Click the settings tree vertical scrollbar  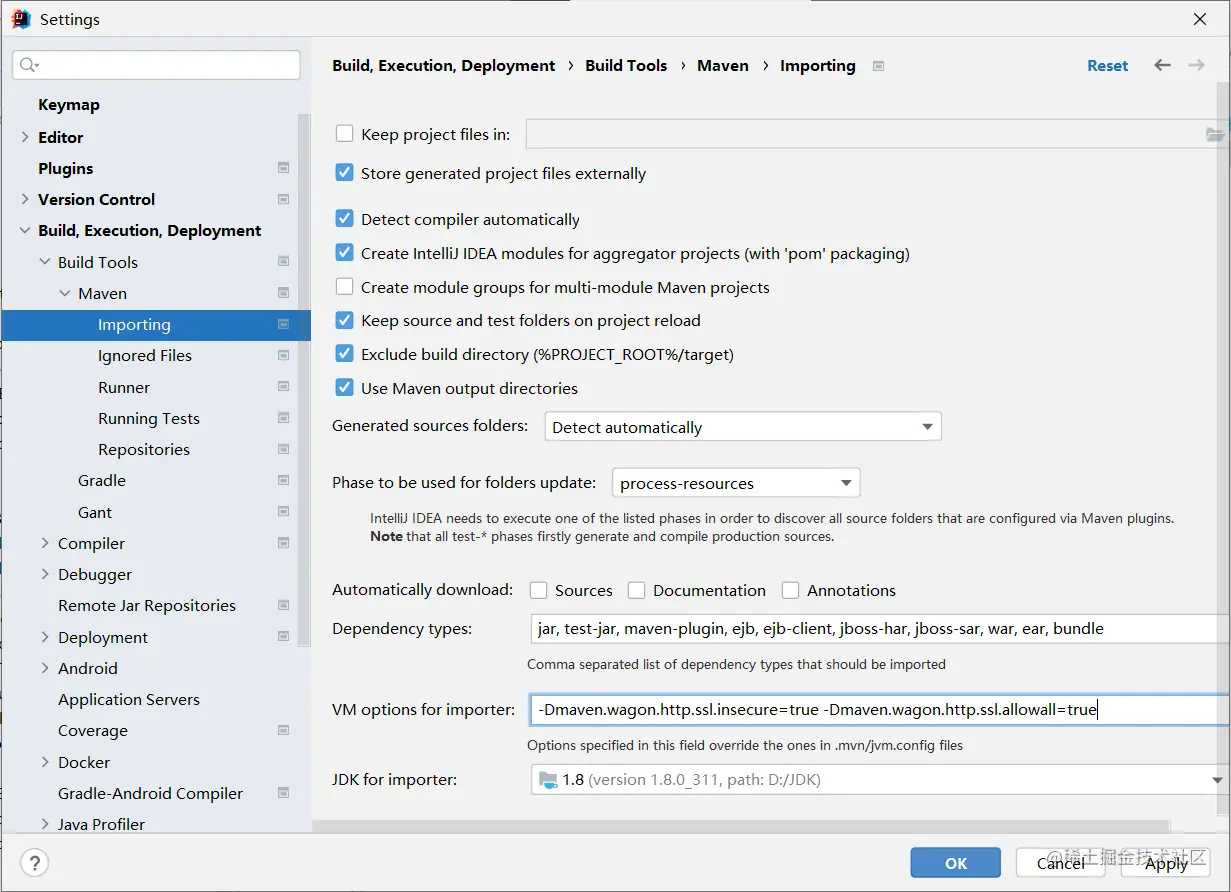tap(305, 380)
